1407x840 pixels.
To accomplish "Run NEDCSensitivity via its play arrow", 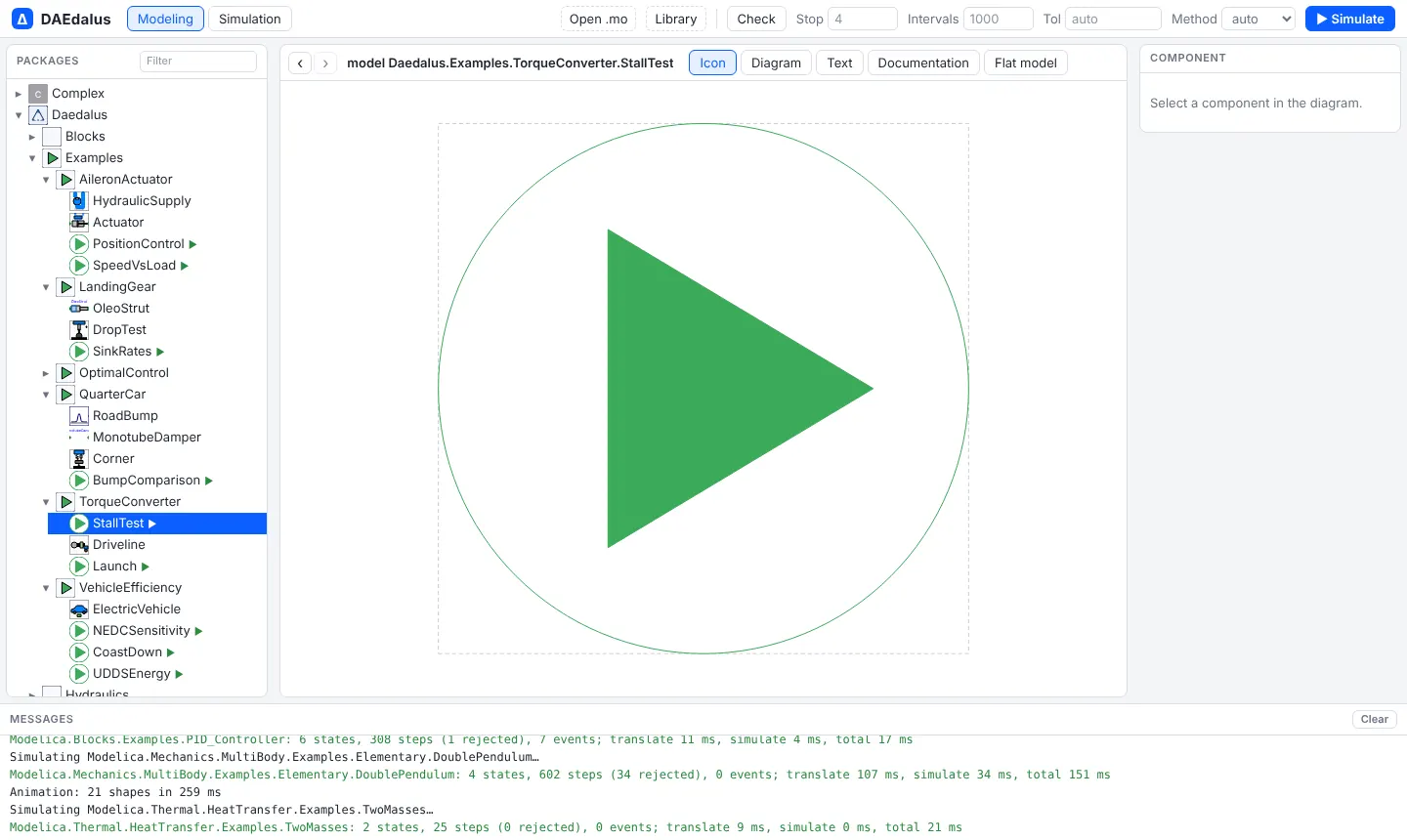I will (198, 631).
